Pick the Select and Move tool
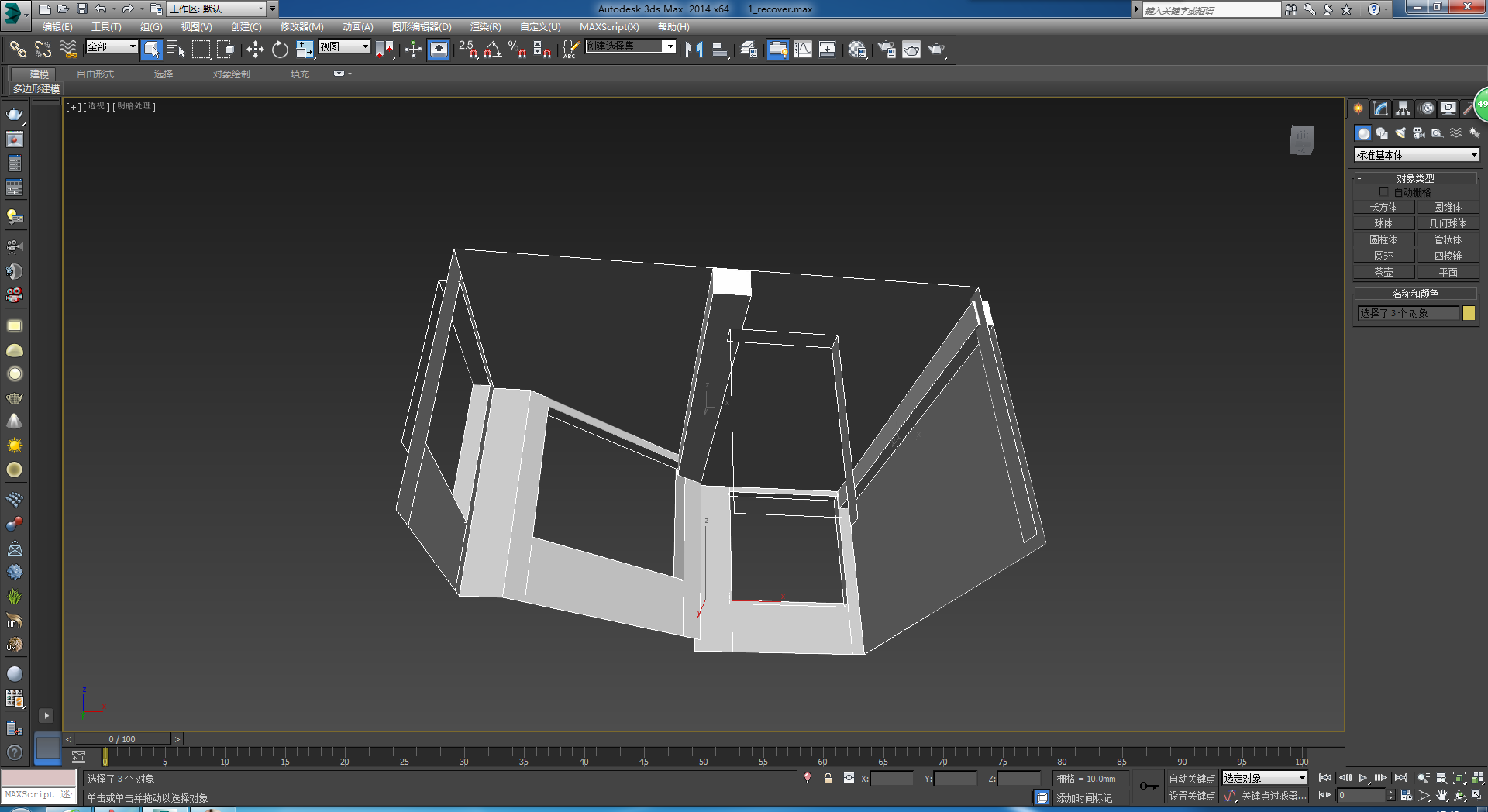This screenshot has height=812, width=1488. (255, 50)
